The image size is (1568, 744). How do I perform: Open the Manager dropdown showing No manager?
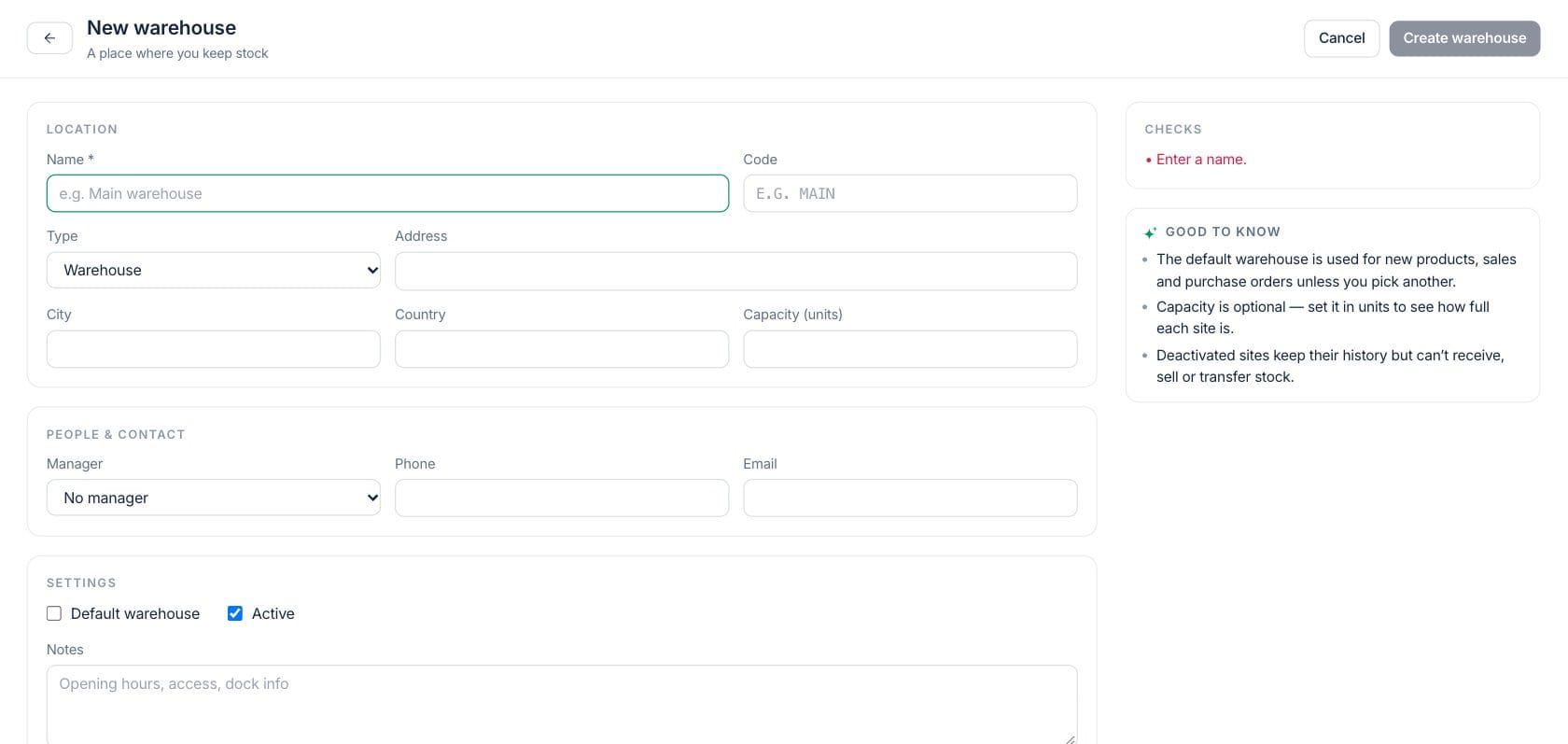click(214, 498)
